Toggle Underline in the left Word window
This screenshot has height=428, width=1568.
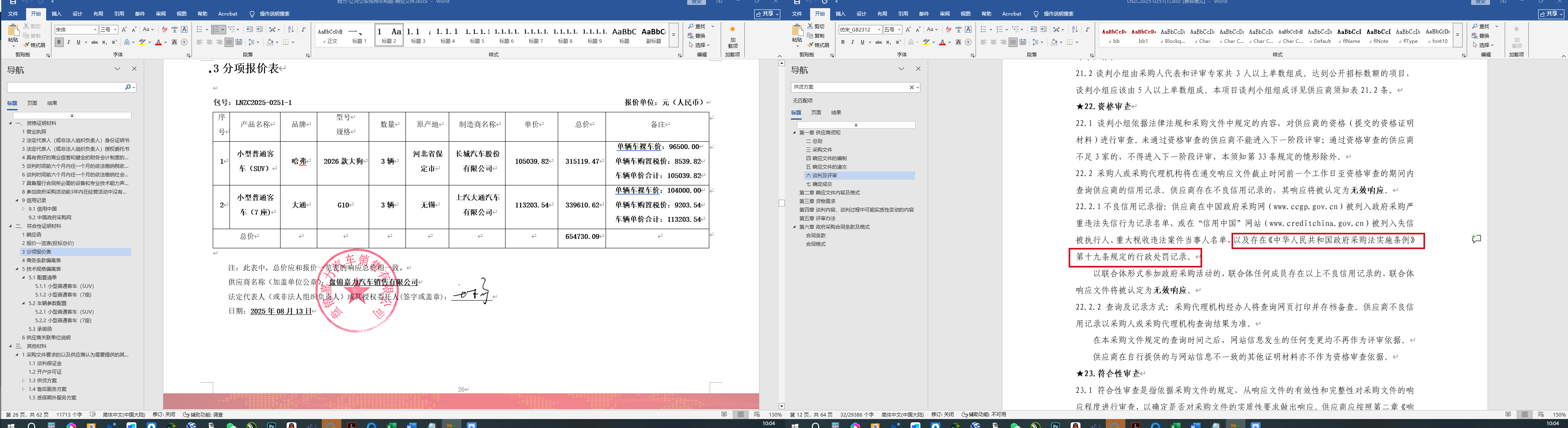(x=78, y=42)
